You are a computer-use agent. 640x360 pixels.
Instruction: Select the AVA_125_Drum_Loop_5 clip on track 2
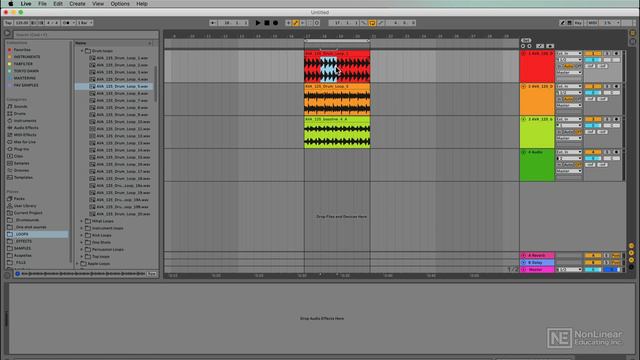(337, 99)
